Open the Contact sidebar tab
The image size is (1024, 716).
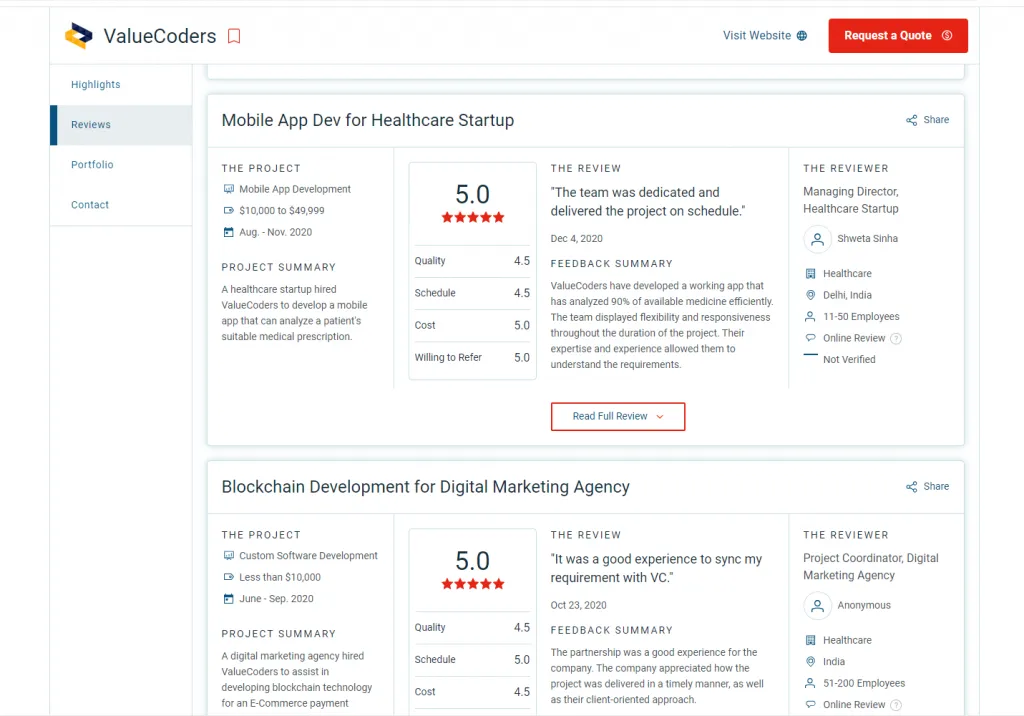(x=90, y=204)
